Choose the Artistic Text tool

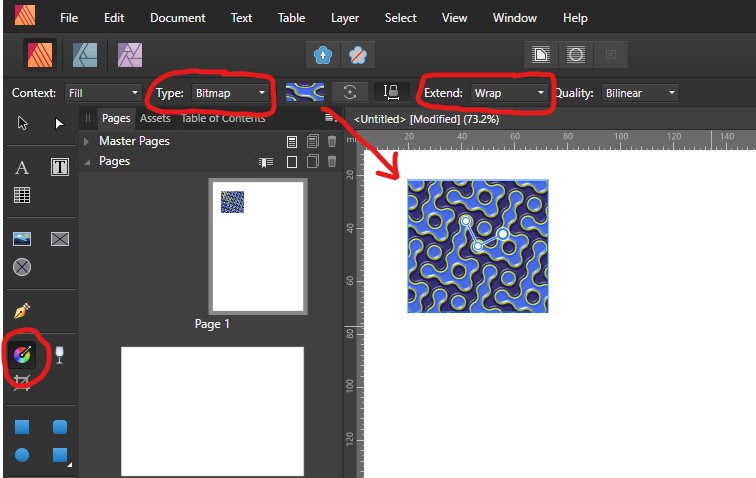click(22, 168)
